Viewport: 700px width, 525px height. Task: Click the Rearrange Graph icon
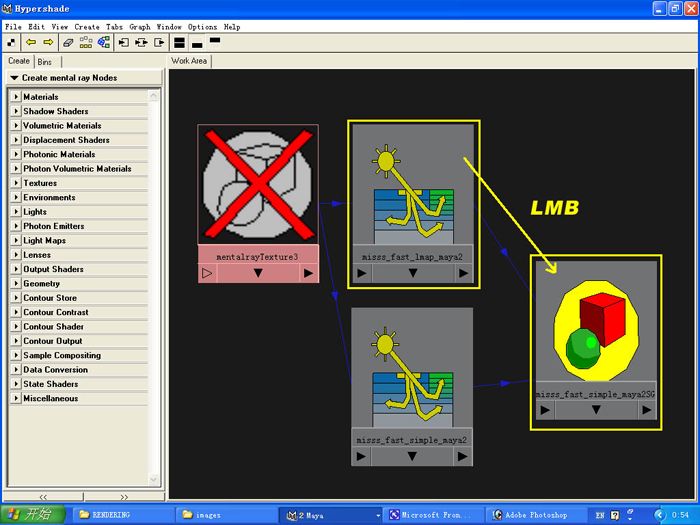point(86,43)
